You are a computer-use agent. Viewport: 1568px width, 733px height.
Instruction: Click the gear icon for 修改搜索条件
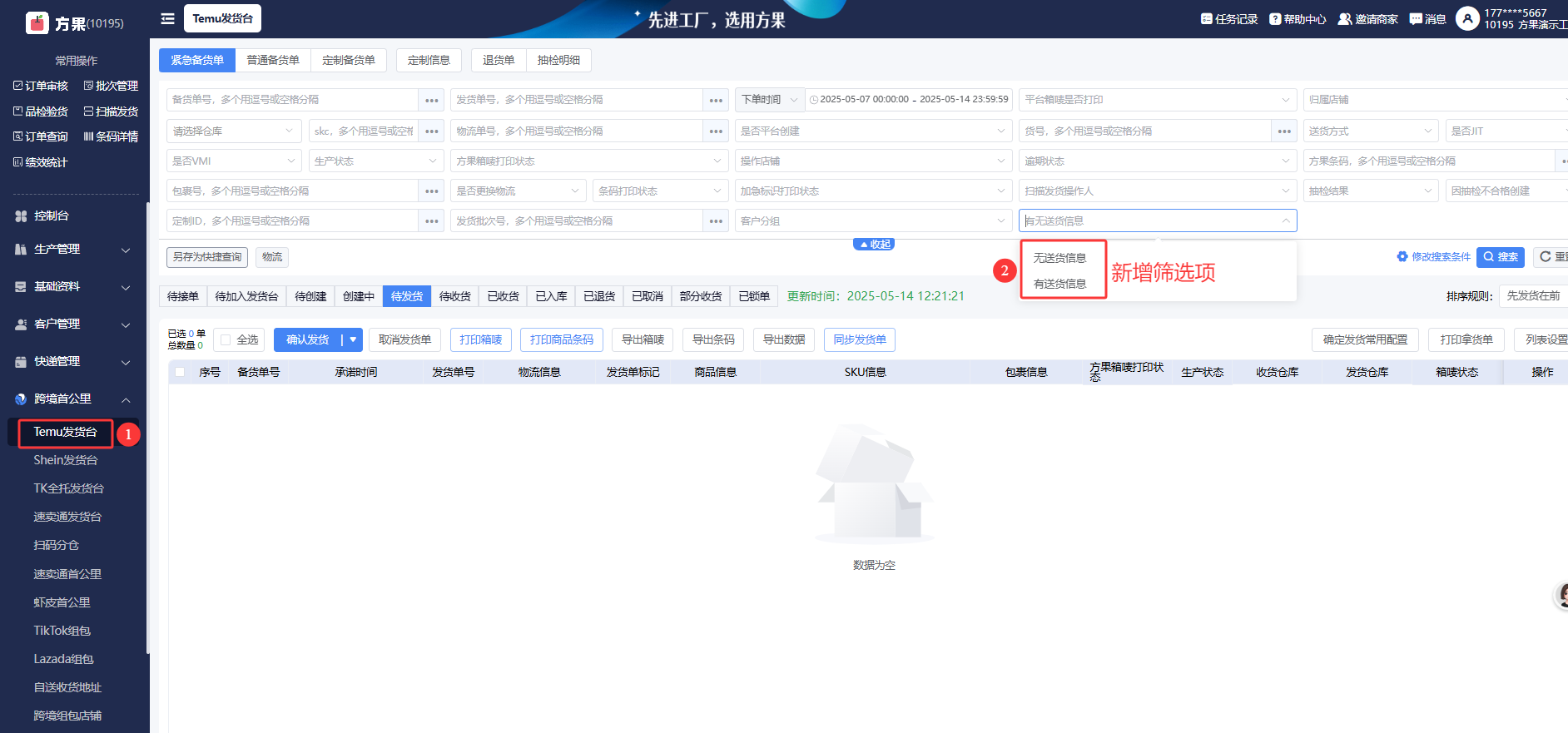pyautogui.click(x=1402, y=257)
